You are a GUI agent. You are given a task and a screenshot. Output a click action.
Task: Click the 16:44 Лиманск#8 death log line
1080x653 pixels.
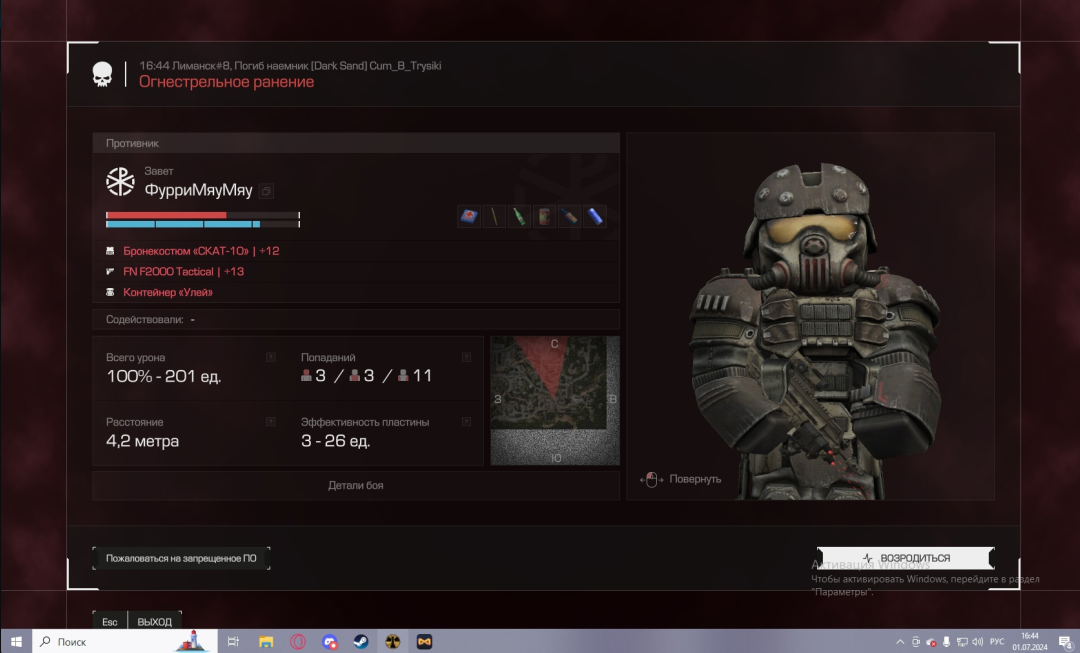[290, 65]
